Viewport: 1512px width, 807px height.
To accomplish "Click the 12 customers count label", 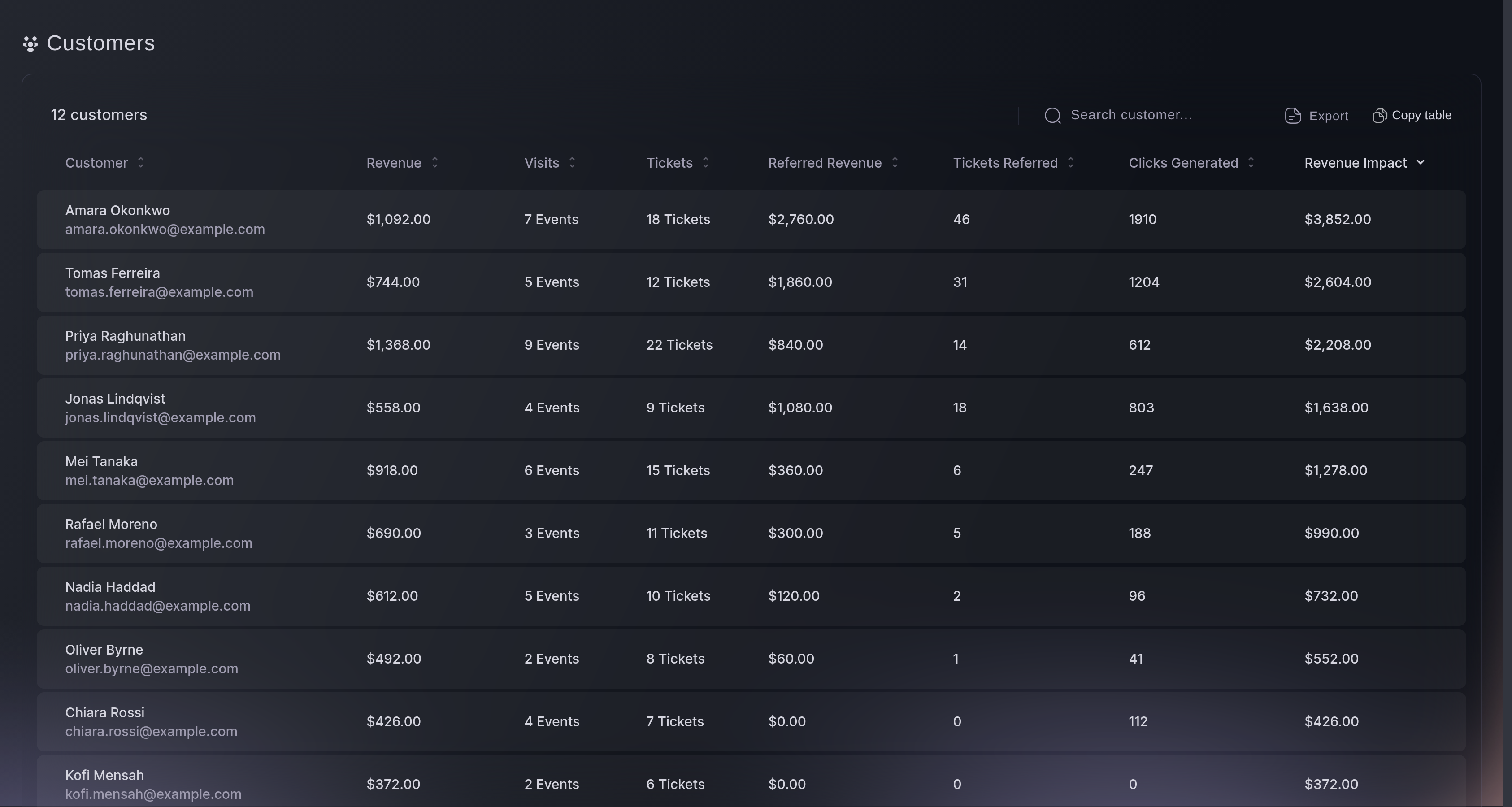I will (99, 115).
